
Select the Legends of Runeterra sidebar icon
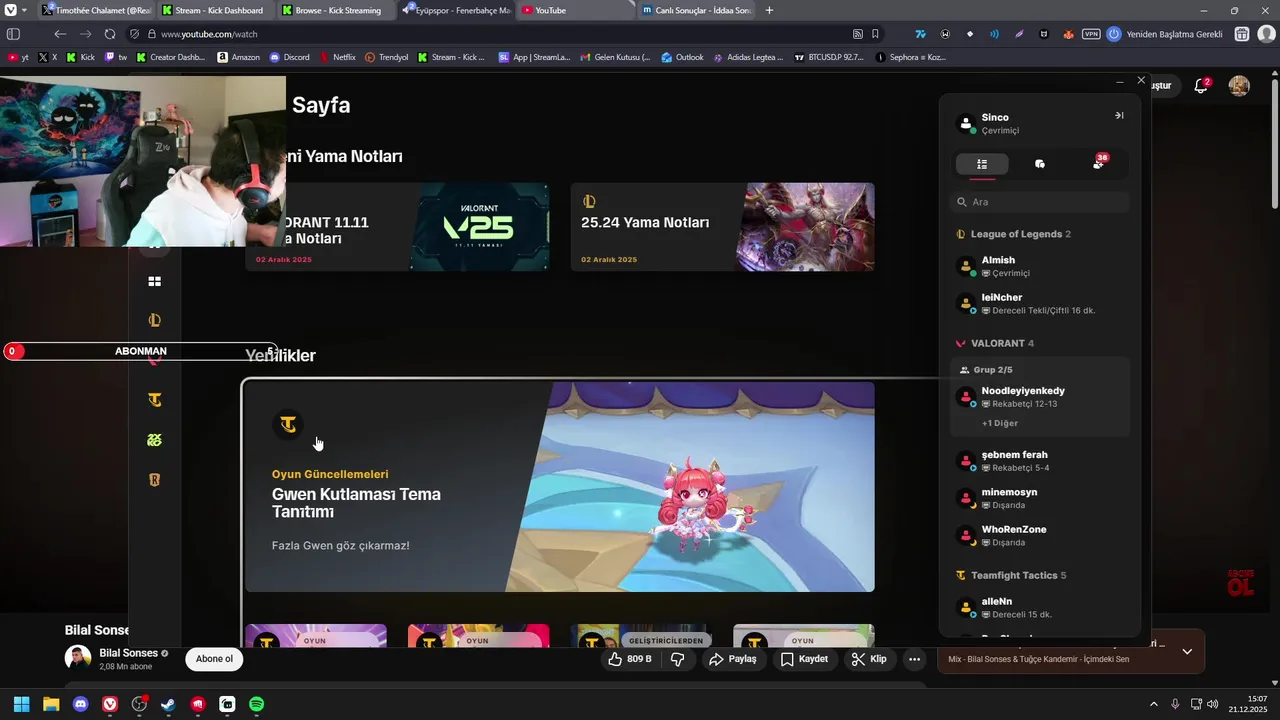(155, 480)
